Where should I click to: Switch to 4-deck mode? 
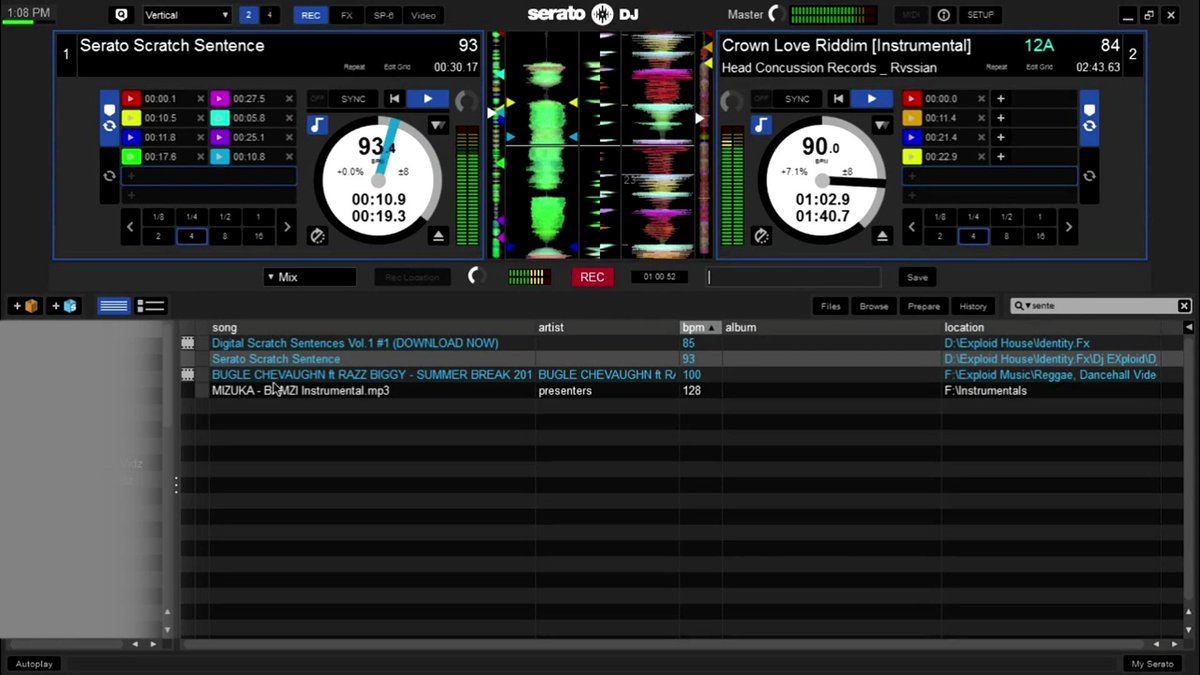(268, 15)
